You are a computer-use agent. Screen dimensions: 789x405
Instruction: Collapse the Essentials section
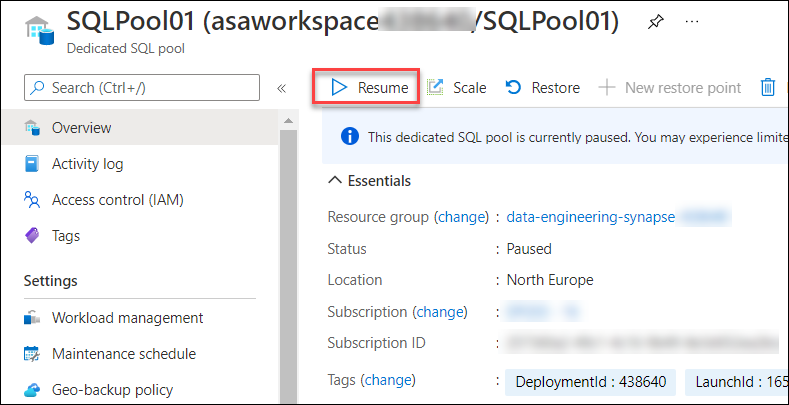[x=369, y=181]
